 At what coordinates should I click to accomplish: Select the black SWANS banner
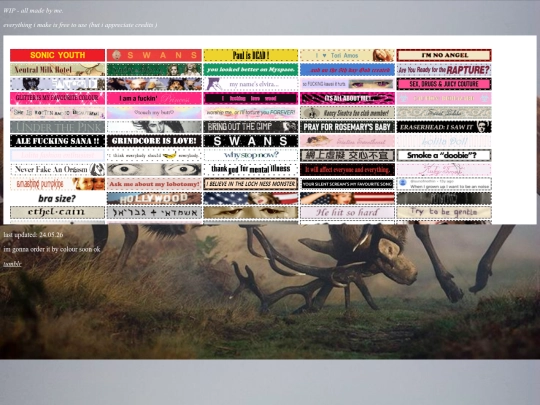point(251,141)
